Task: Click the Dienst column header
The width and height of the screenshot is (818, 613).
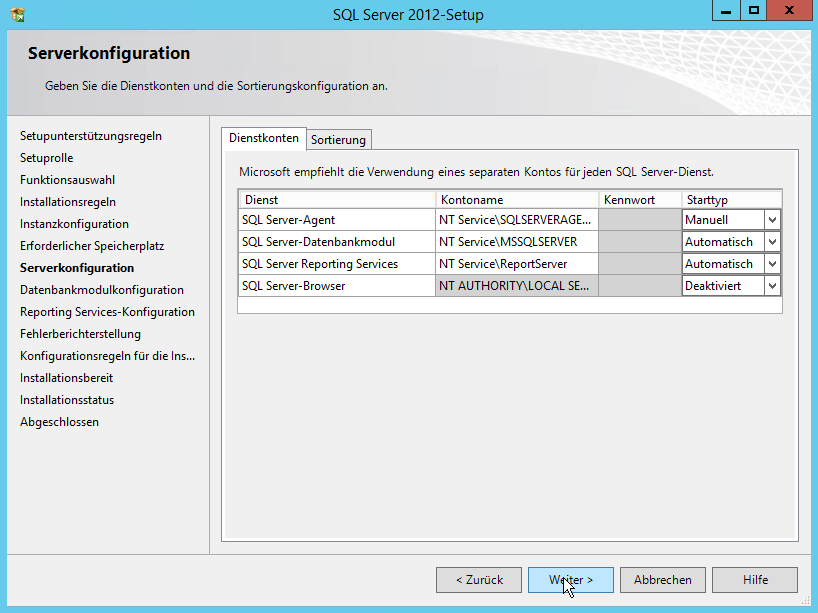Action: point(336,200)
